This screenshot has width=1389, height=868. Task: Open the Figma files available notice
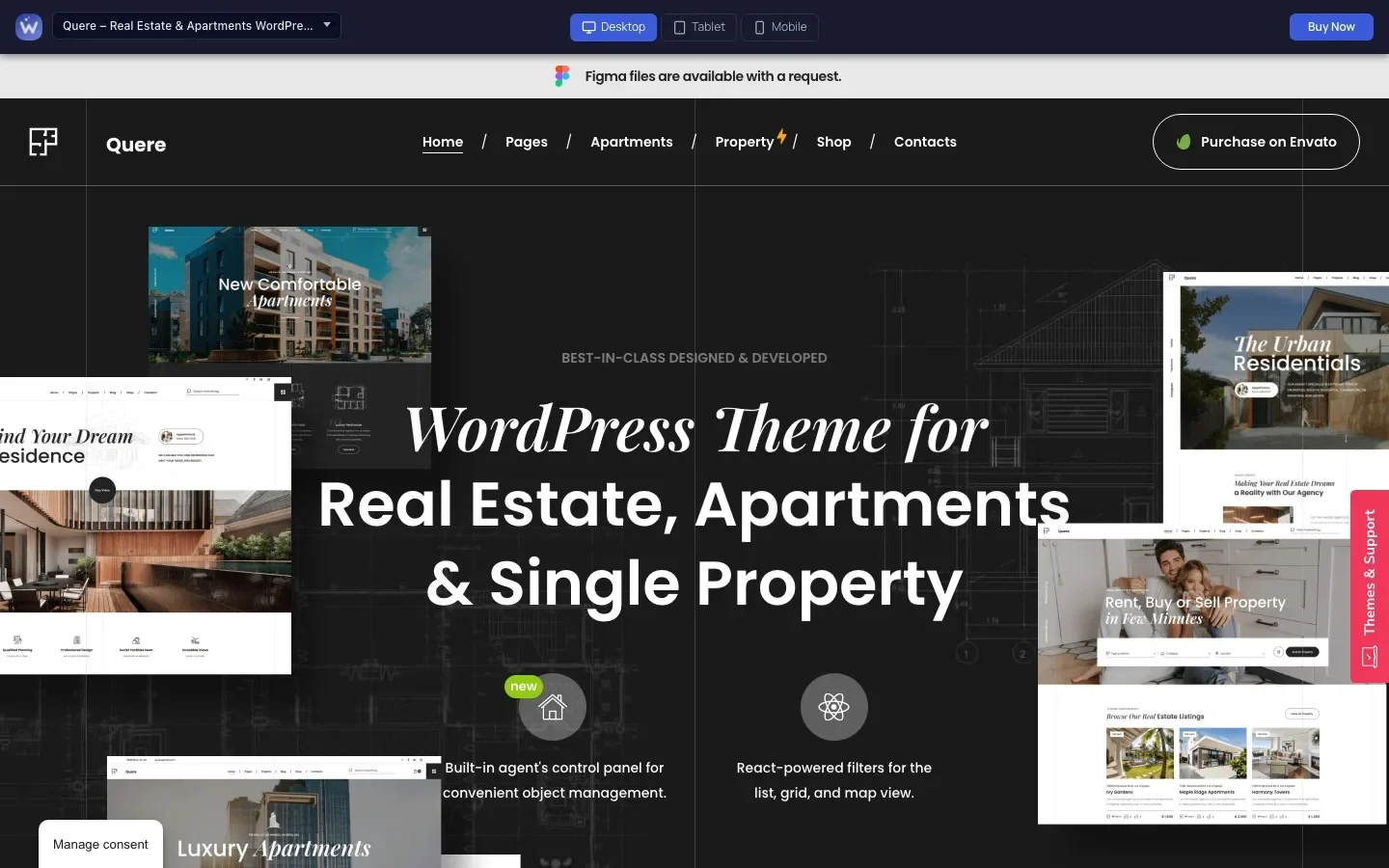pos(713,76)
